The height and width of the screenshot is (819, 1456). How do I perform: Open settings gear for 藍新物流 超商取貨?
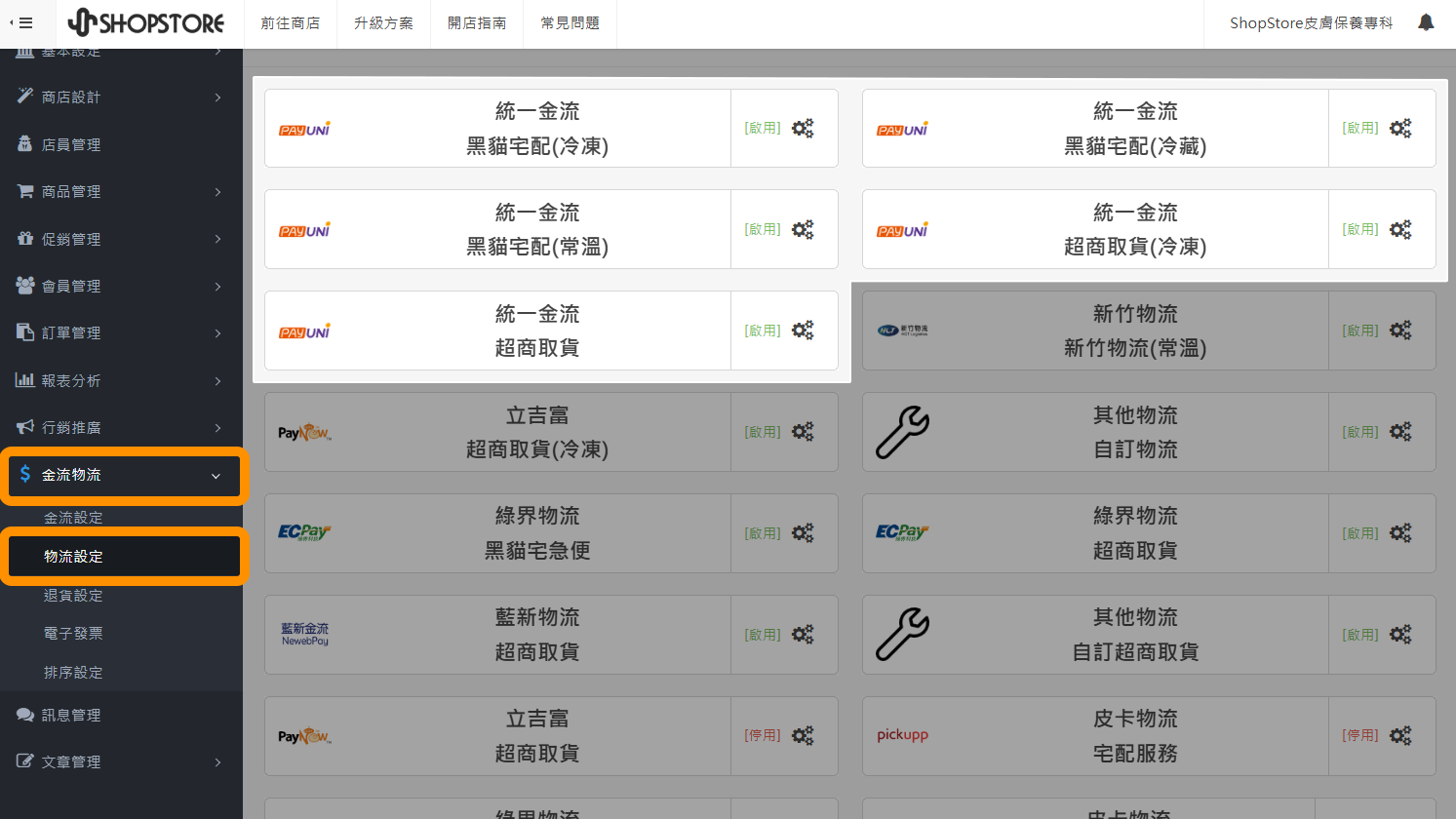[803, 635]
